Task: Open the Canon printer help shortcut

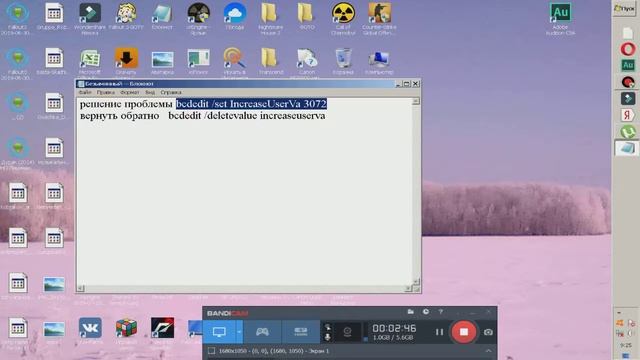Action: point(307,62)
